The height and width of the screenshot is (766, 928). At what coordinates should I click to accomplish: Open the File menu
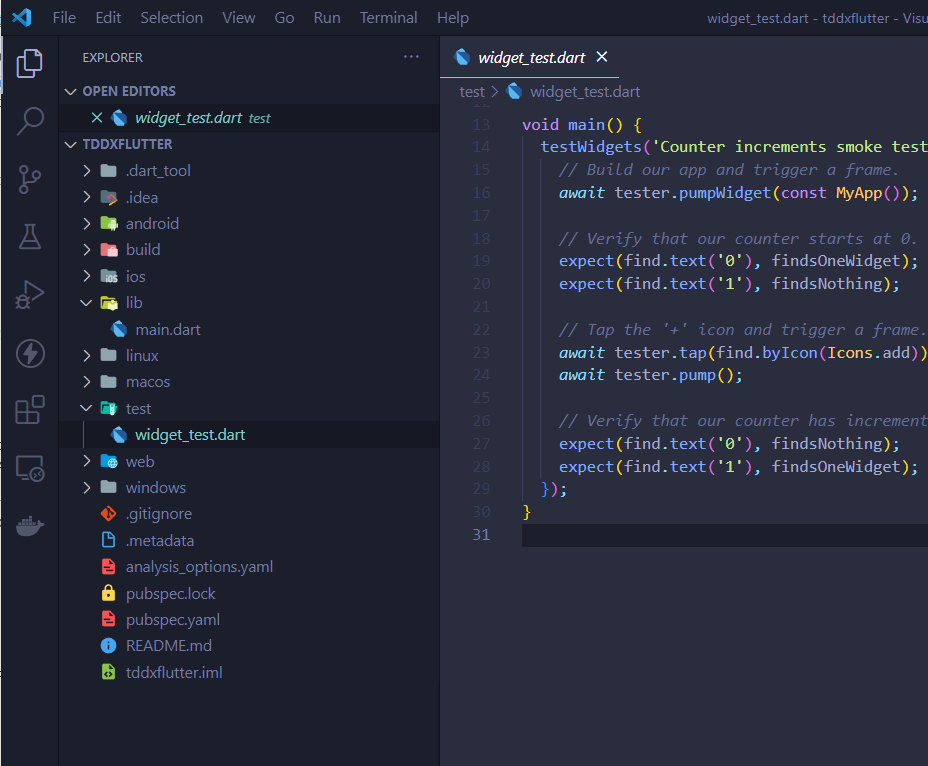[x=64, y=18]
